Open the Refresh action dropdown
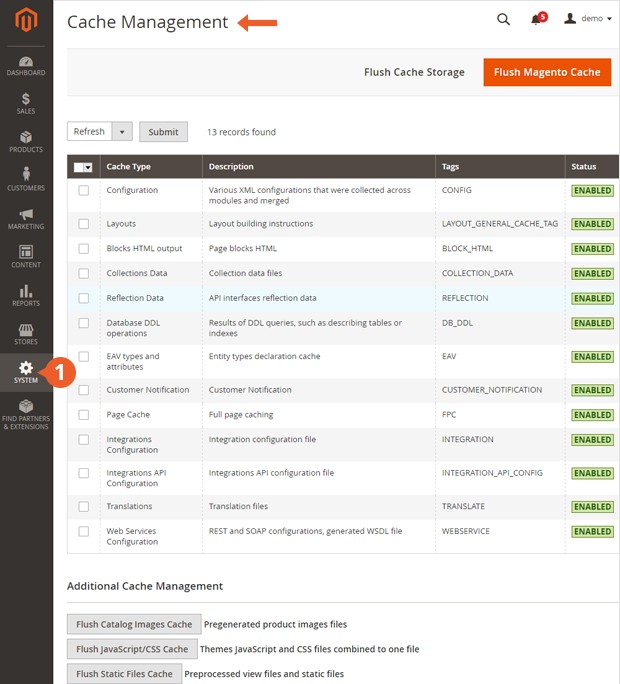620x684 pixels. [x=122, y=132]
